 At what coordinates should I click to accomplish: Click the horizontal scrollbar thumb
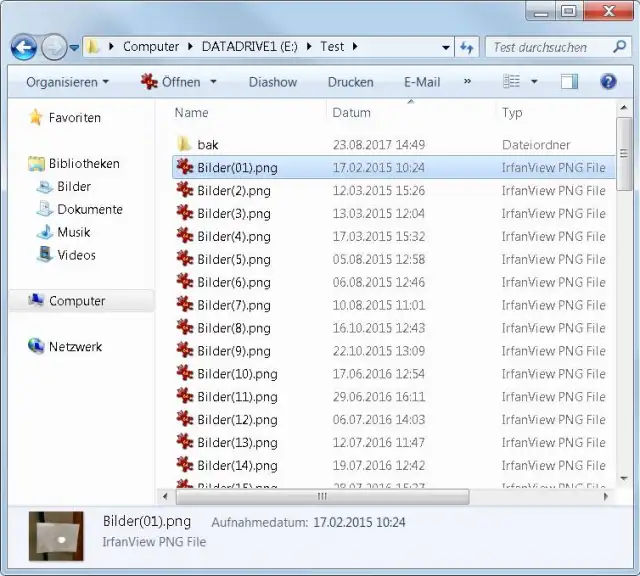click(x=320, y=496)
